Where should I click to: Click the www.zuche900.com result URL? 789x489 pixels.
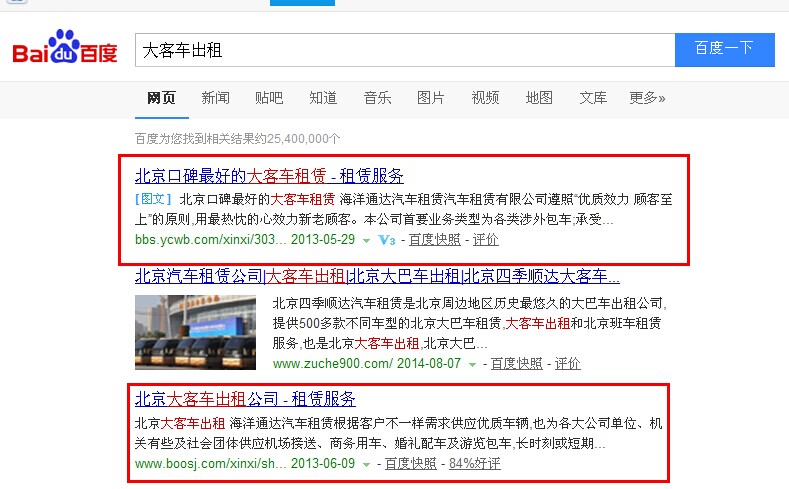[x=333, y=363]
